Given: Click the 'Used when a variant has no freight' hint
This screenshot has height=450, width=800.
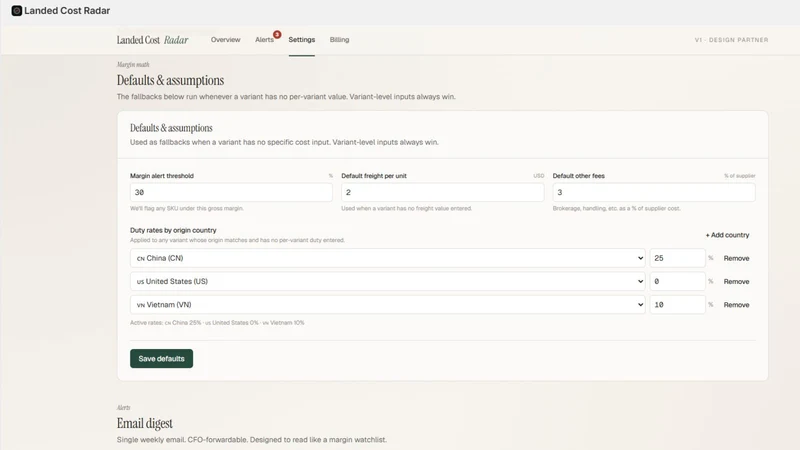Looking at the screenshot, I should (407, 208).
